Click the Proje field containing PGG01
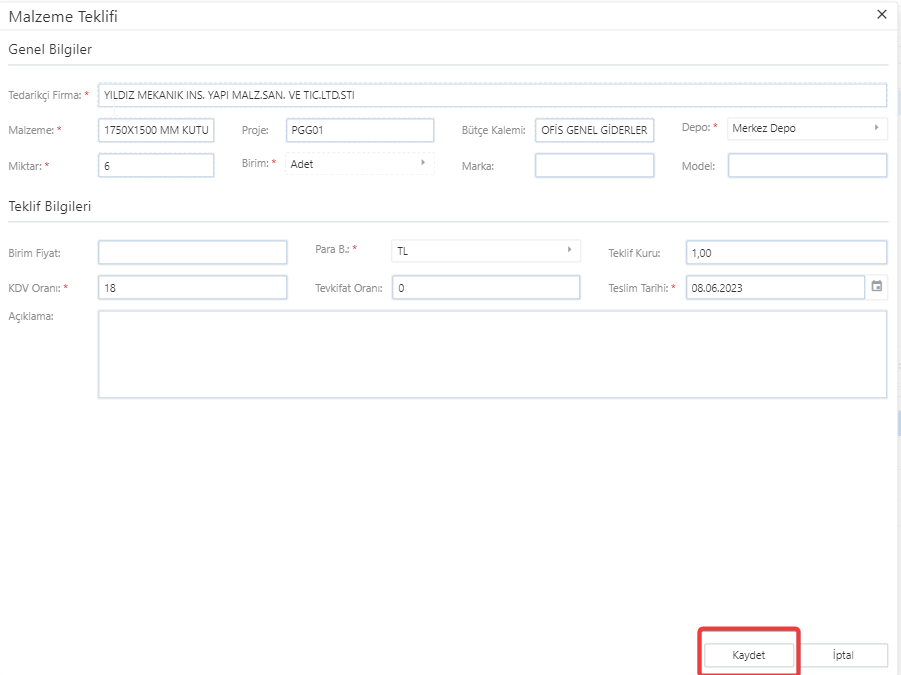 pos(359,130)
